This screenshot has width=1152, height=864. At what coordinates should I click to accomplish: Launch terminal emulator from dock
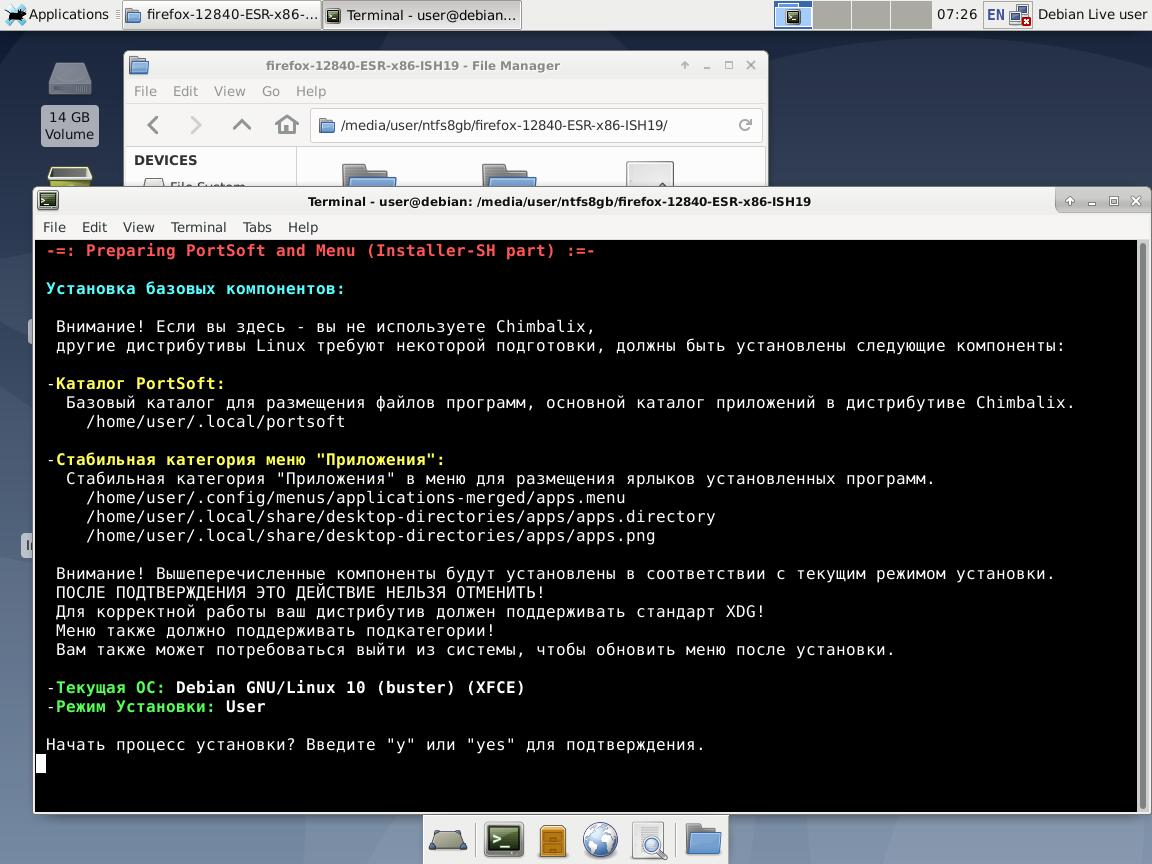504,840
